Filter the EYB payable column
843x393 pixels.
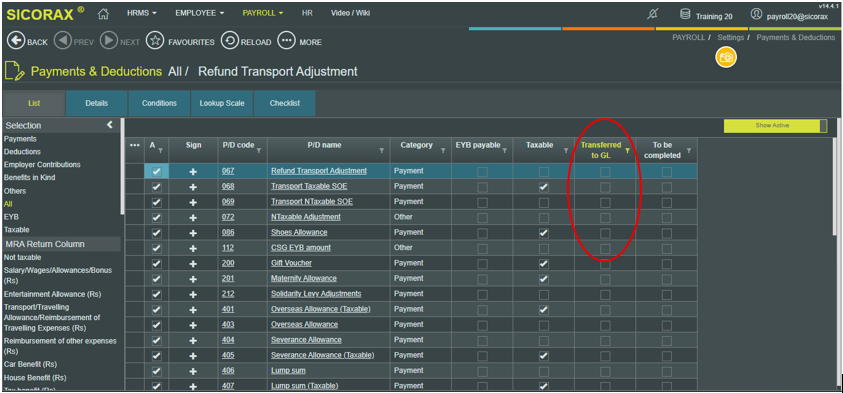(x=504, y=151)
